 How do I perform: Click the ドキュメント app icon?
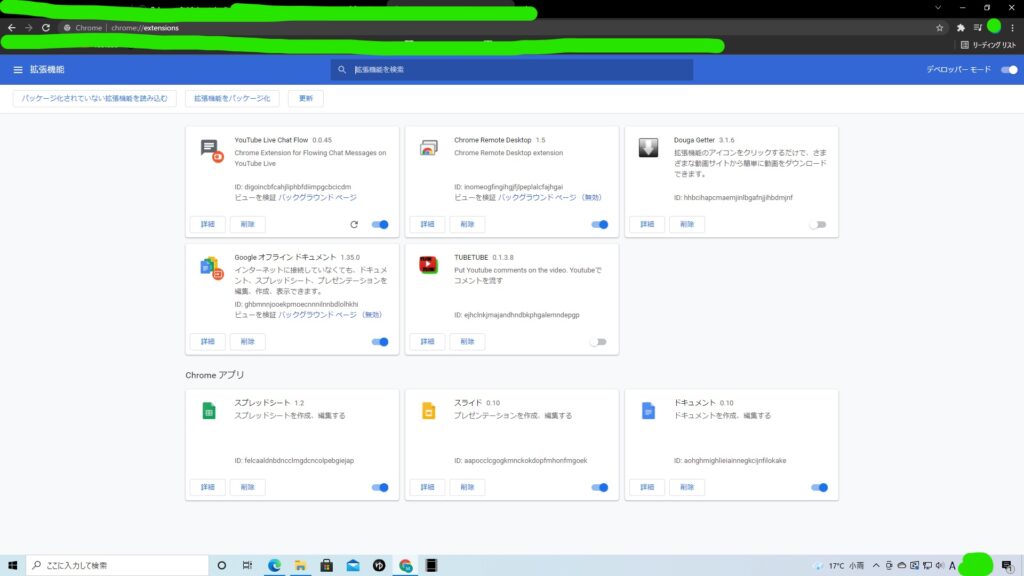click(648, 411)
